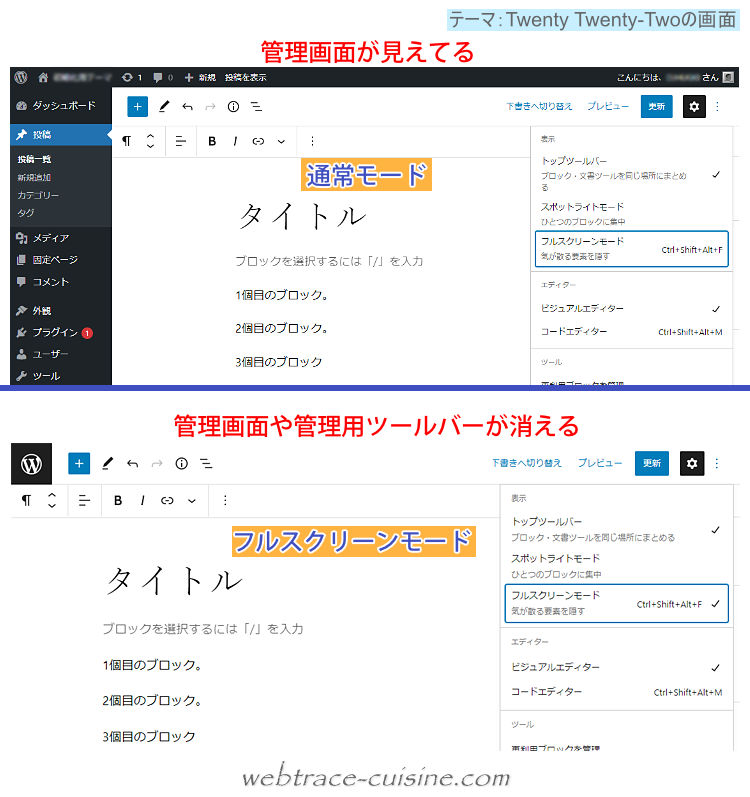750x797 pixels.
Task: Select コードエディター in the upper options menu
Action: [632, 331]
